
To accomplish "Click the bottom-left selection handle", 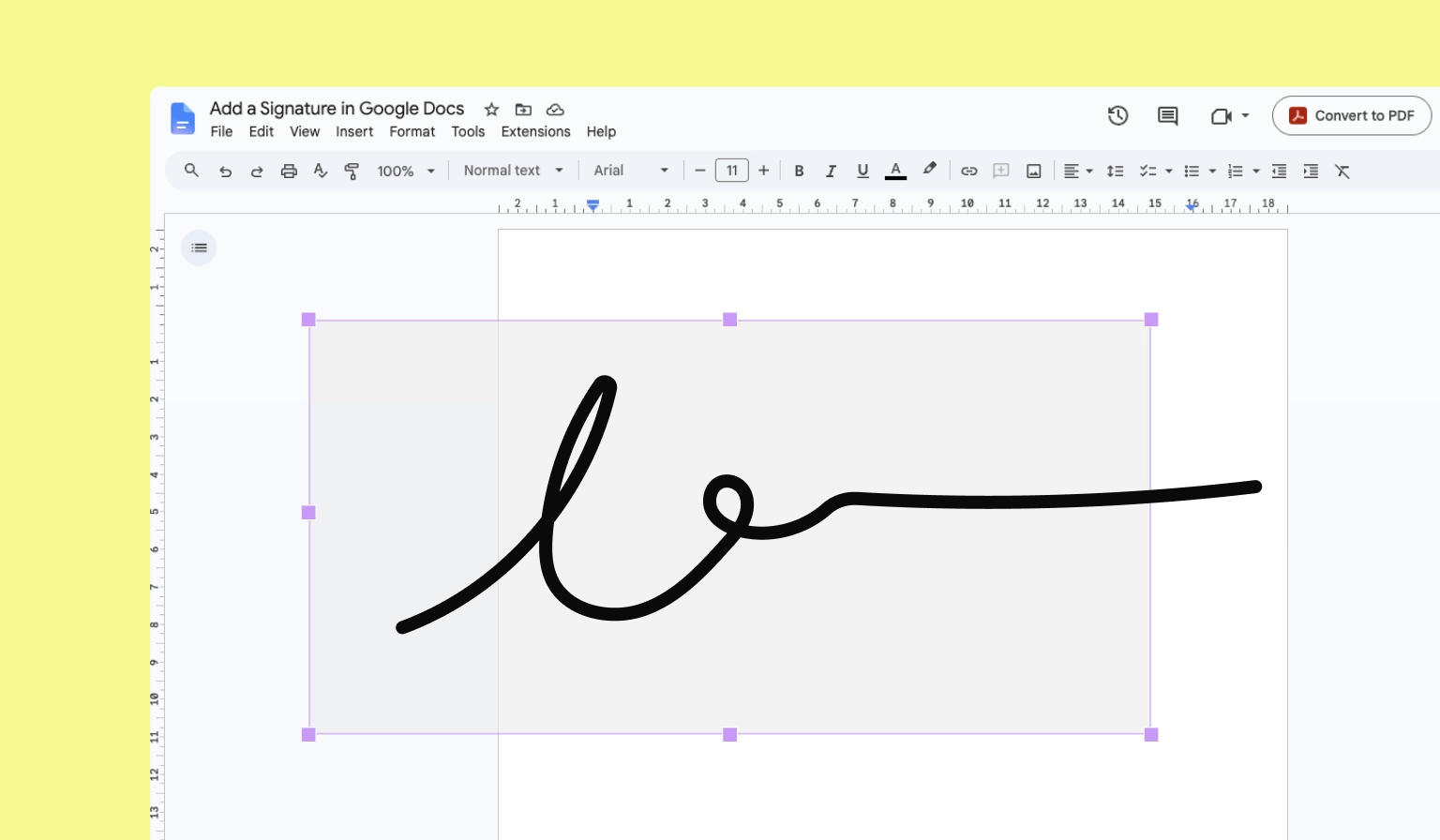I will (308, 735).
